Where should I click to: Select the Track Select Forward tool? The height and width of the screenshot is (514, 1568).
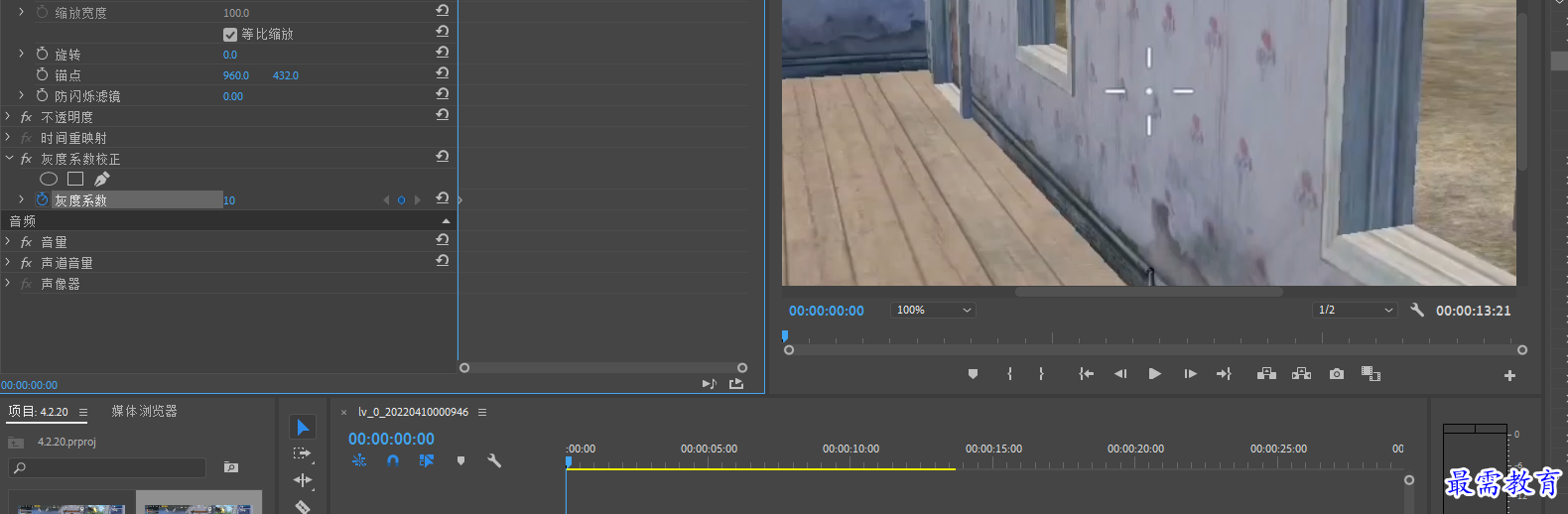(x=303, y=453)
